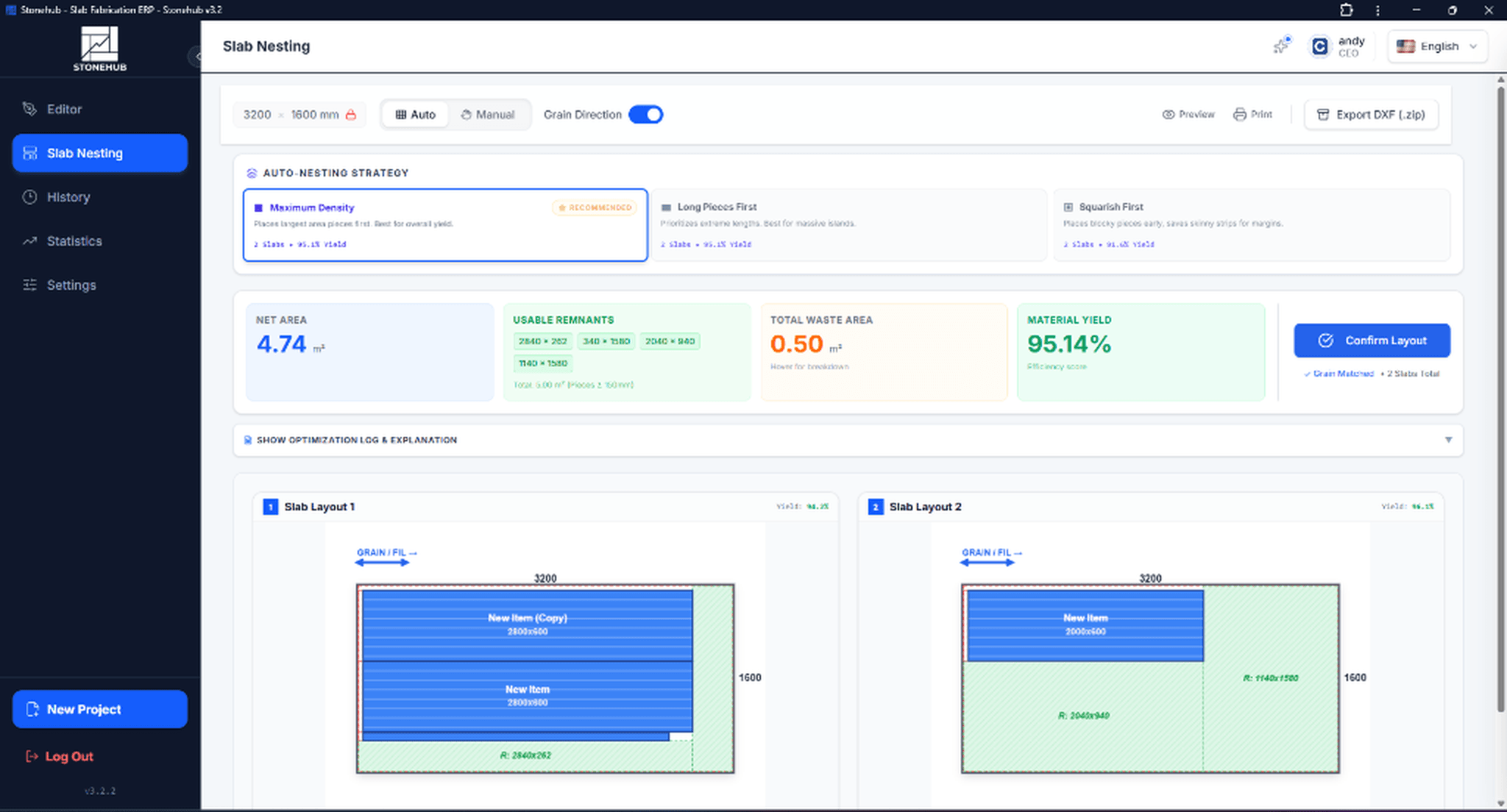Click the 1600 mm slab height field

click(x=314, y=115)
